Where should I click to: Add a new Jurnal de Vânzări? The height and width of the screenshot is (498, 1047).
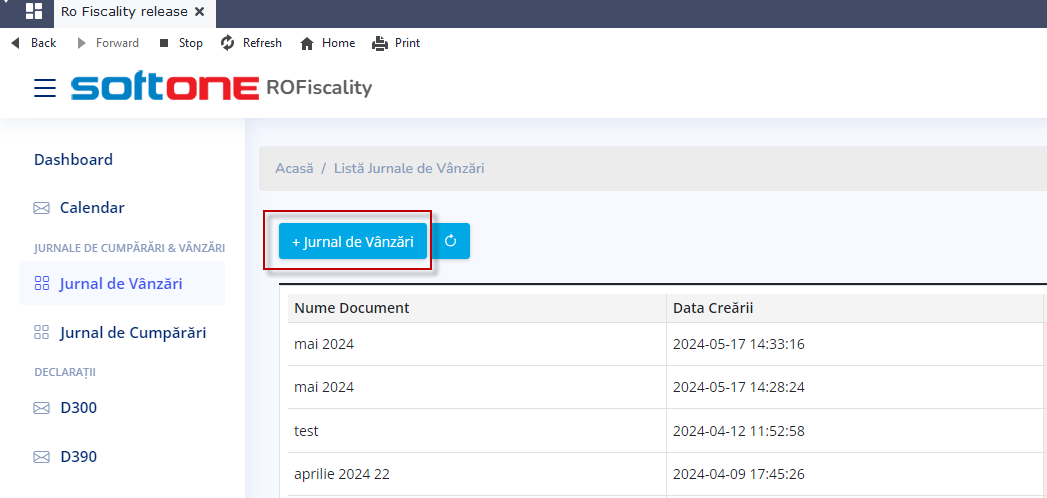coord(352,241)
